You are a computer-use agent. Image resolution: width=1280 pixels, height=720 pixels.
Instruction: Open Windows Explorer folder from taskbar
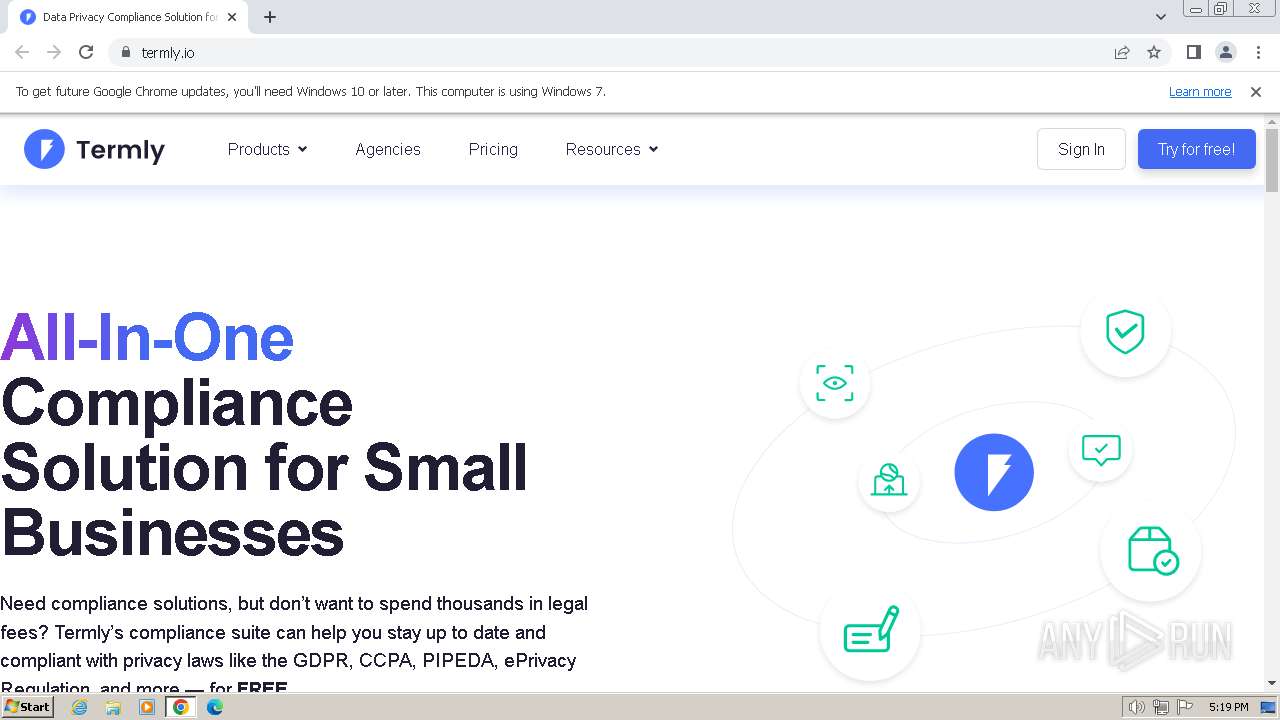click(x=113, y=707)
